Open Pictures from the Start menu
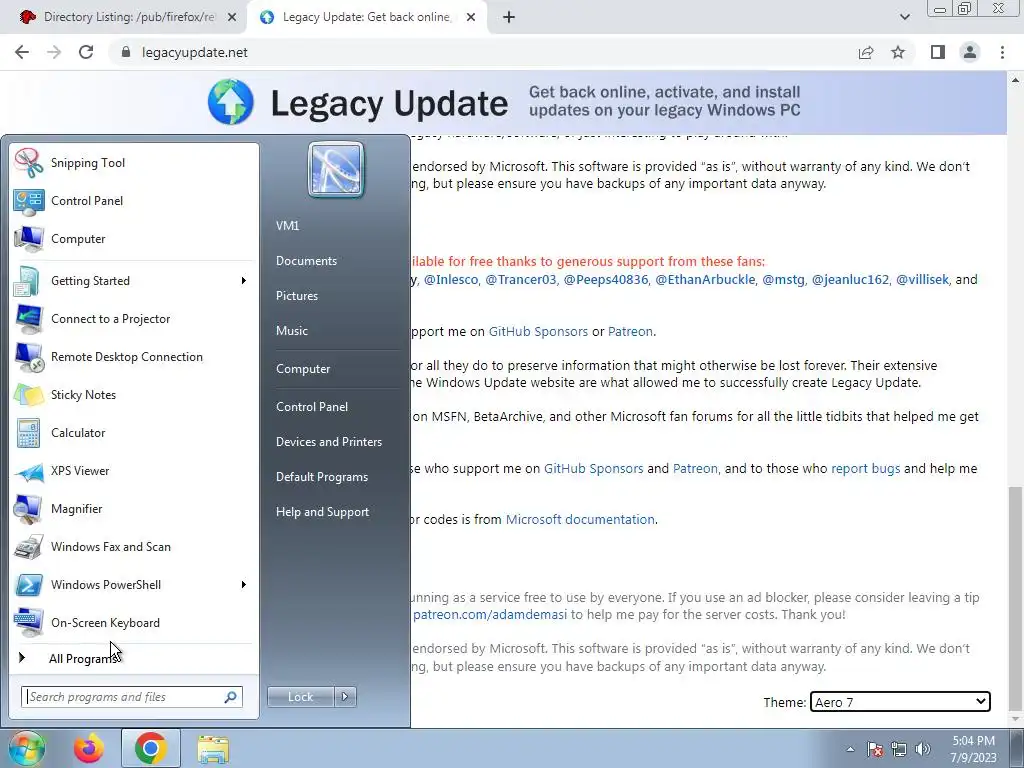 296,296
